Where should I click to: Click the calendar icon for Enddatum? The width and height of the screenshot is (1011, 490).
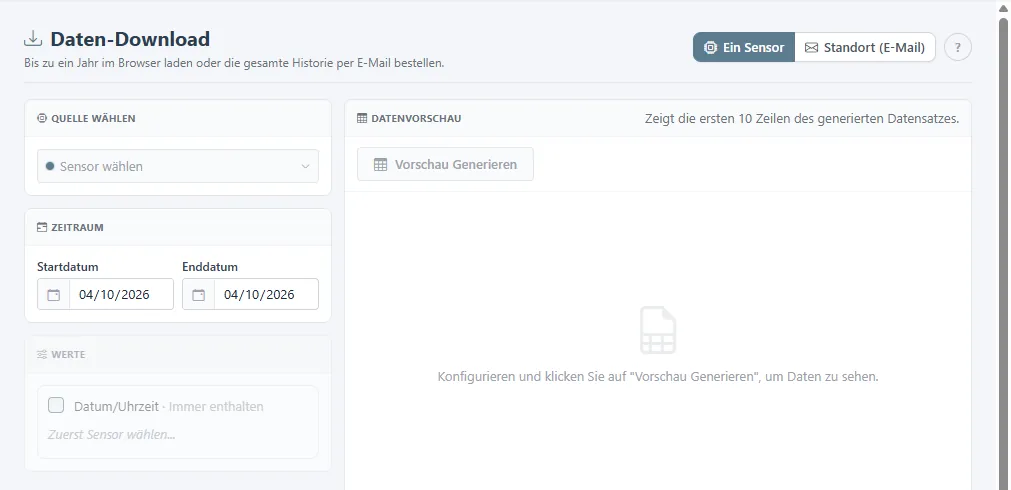pyautogui.click(x=199, y=295)
